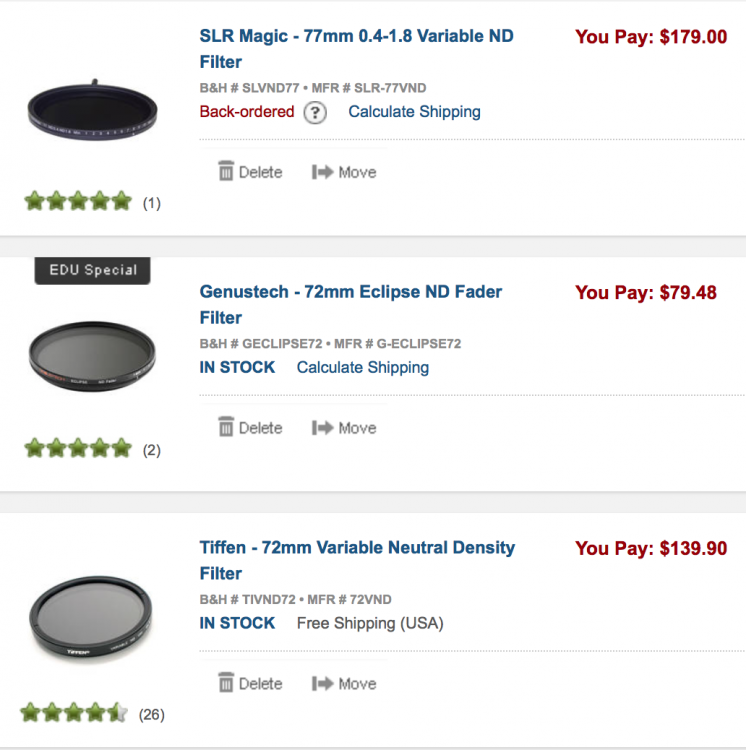The height and width of the screenshot is (750, 746).
Task: Move the SLR Magic Variable ND filter
Action: coord(344,172)
